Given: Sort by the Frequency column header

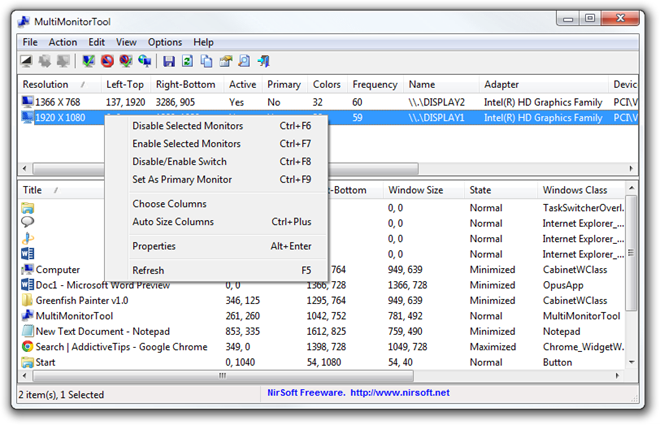Looking at the screenshot, I should (375, 84).
